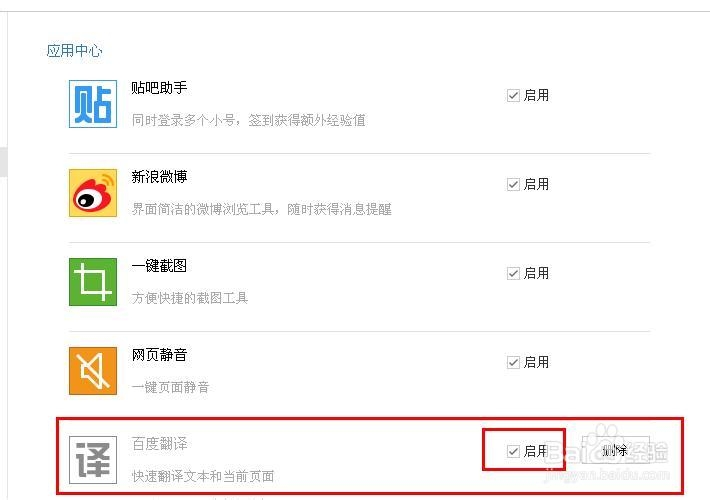Disable the 一键截图 启用 checkbox
Viewport: 710px width, 500px height.
pyautogui.click(x=513, y=274)
